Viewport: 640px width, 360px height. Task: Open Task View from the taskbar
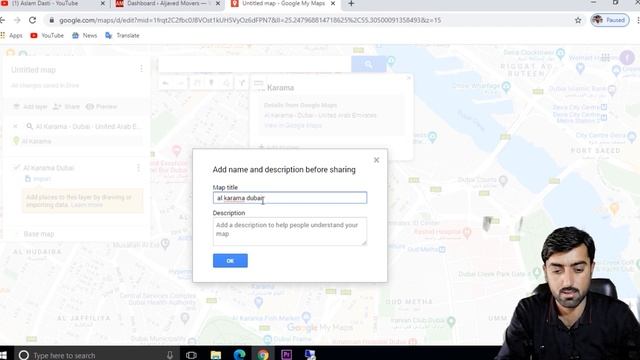[191, 355]
